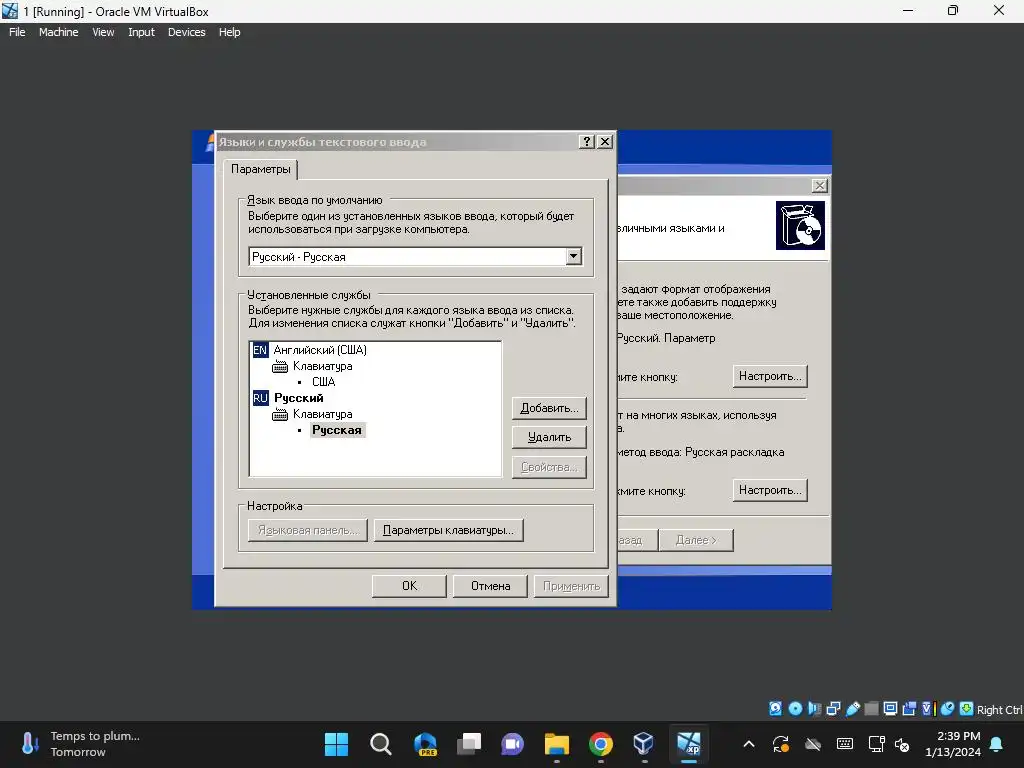This screenshot has height=768, width=1024.
Task: Open Task View from taskbar
Action: coord(469,744)
